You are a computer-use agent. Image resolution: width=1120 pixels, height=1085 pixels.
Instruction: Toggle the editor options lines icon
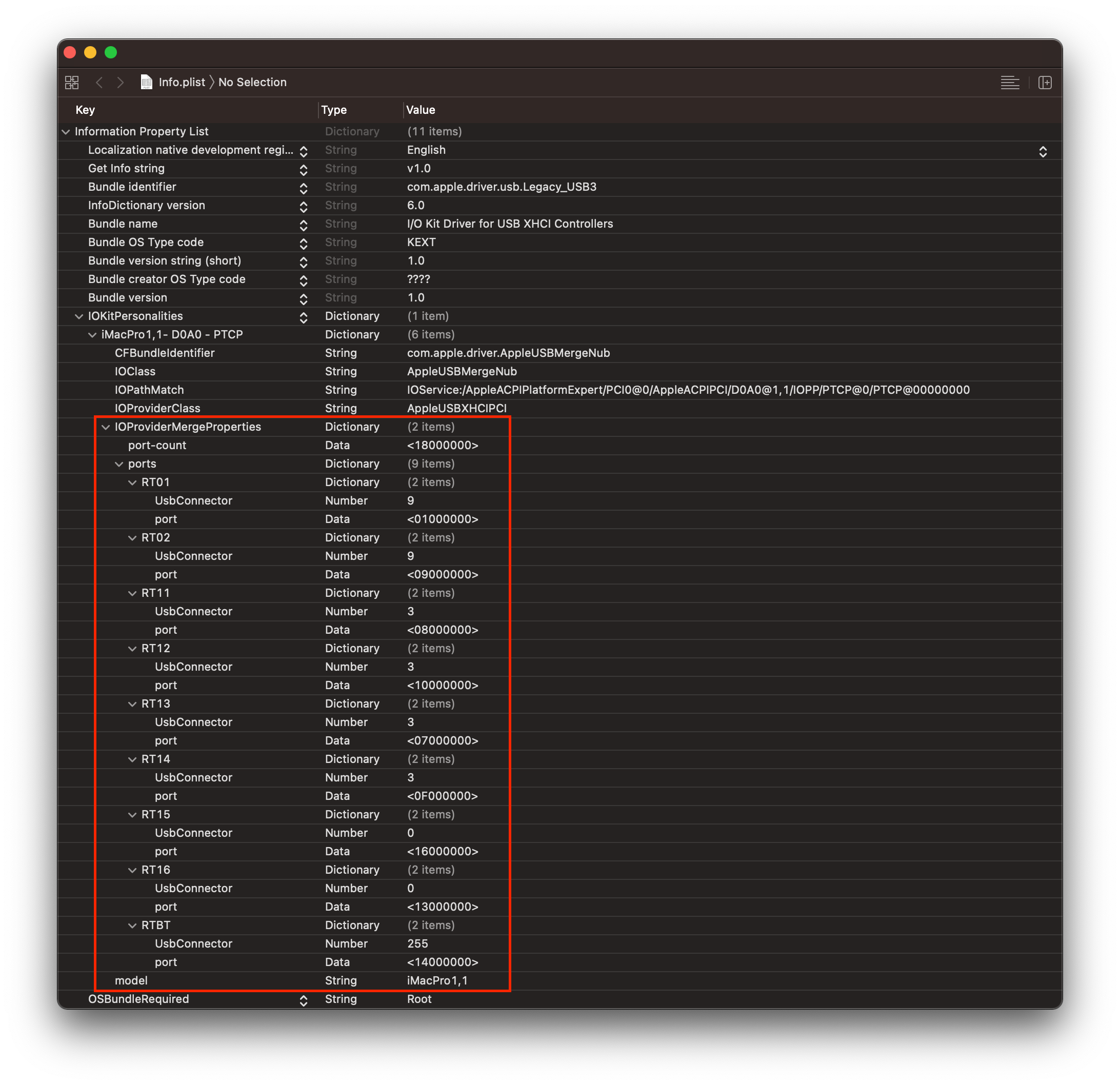[1010, 82]
